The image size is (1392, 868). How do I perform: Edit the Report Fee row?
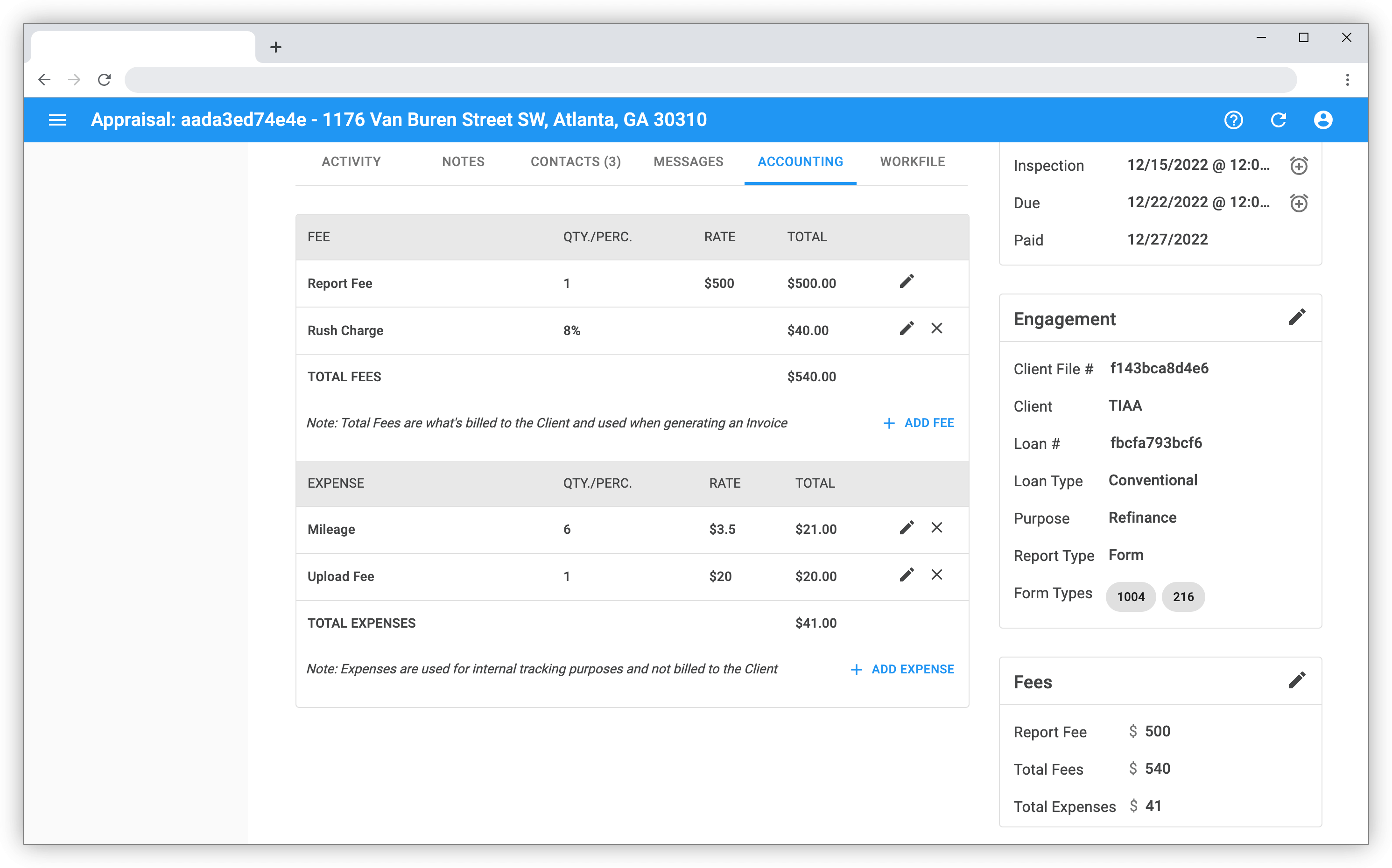(x=906, y=281)
